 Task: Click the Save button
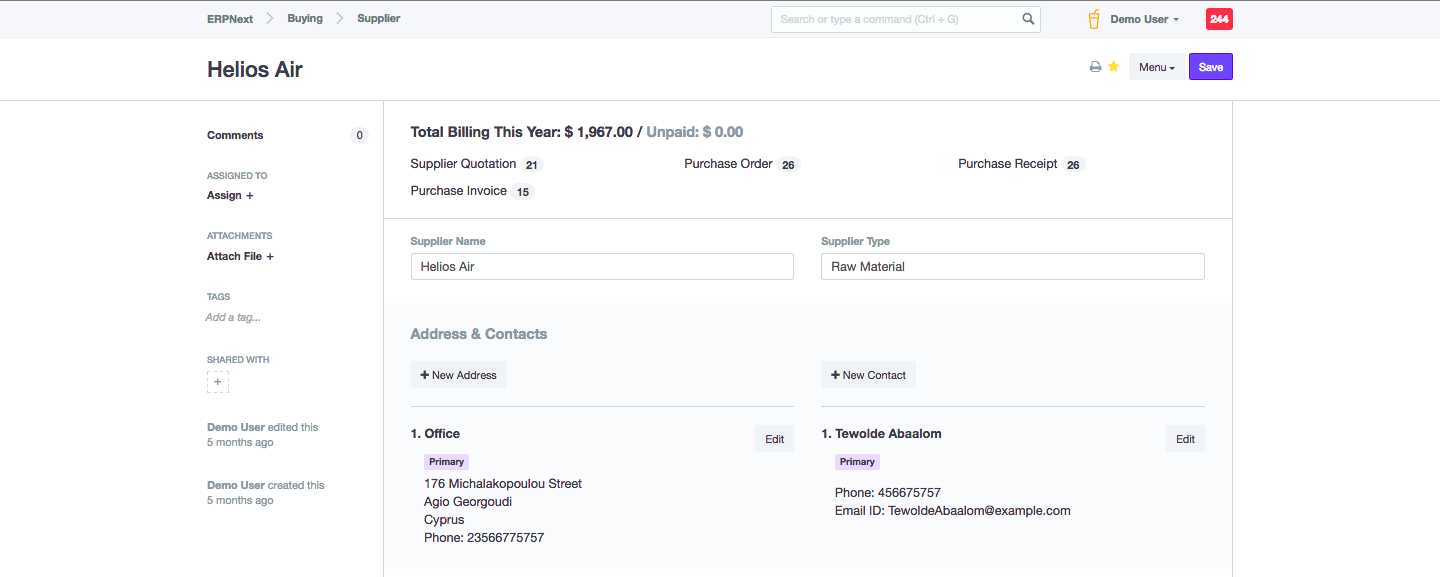[x=1210, y=67]
